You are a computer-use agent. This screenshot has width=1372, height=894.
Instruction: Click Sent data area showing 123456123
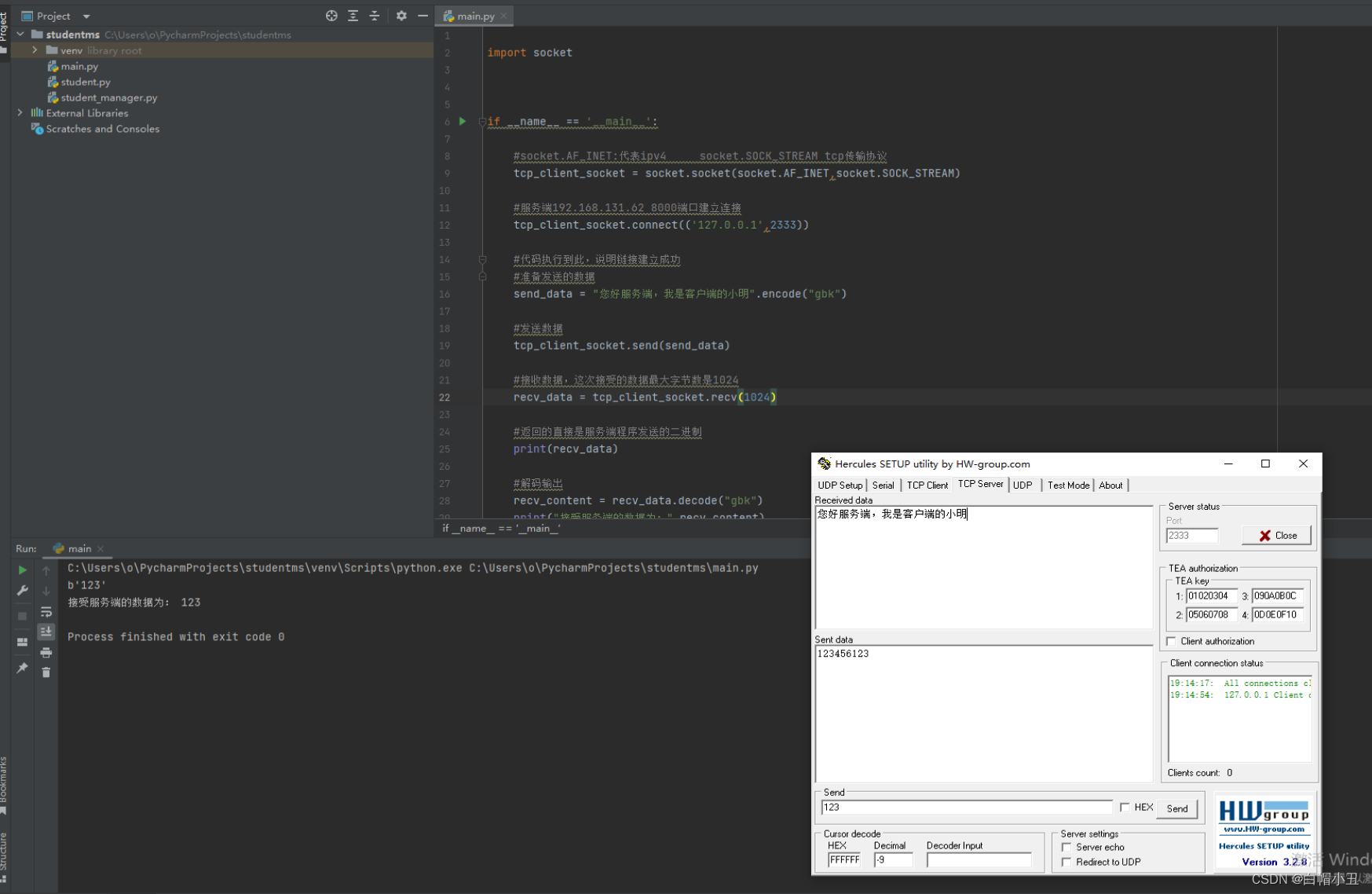pyautogui.click(x=984, y=713)
